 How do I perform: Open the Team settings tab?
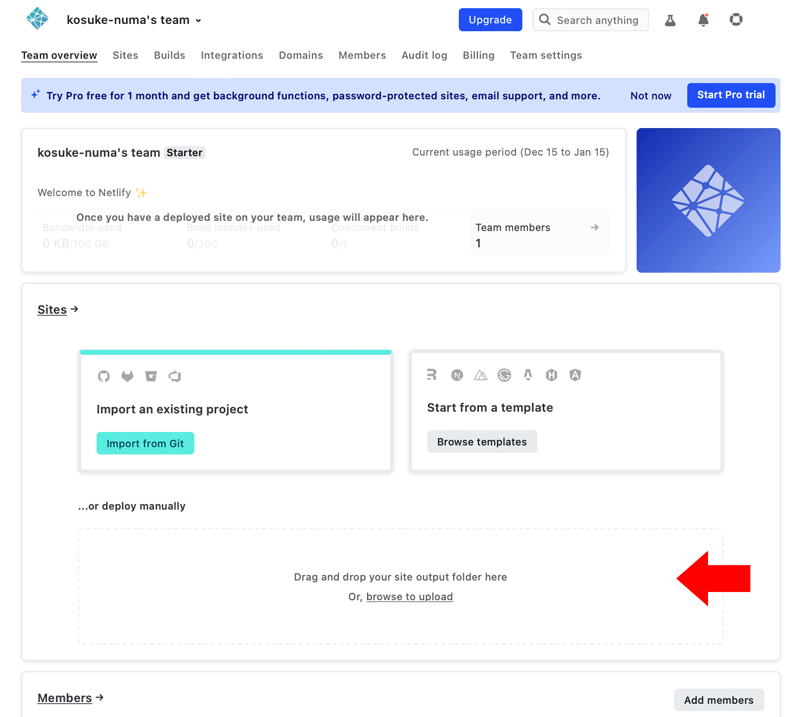pyautogui.click(x=546, y=55)
